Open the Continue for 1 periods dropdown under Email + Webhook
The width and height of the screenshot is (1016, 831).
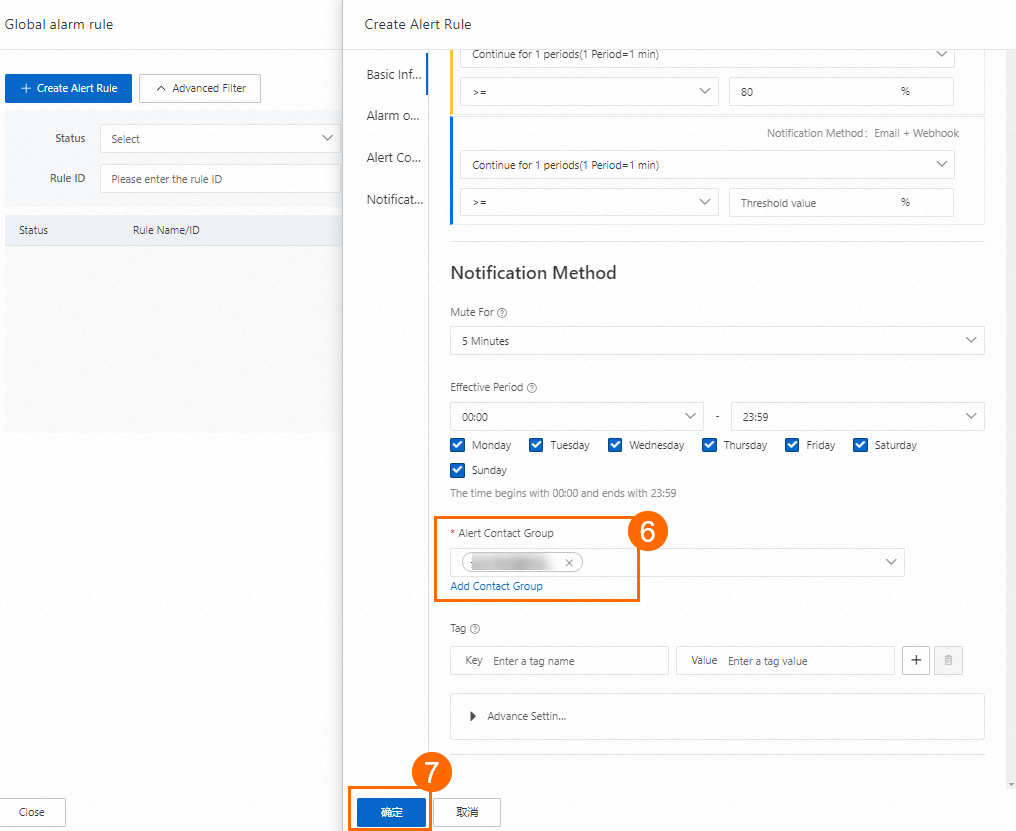pos(707,165)
